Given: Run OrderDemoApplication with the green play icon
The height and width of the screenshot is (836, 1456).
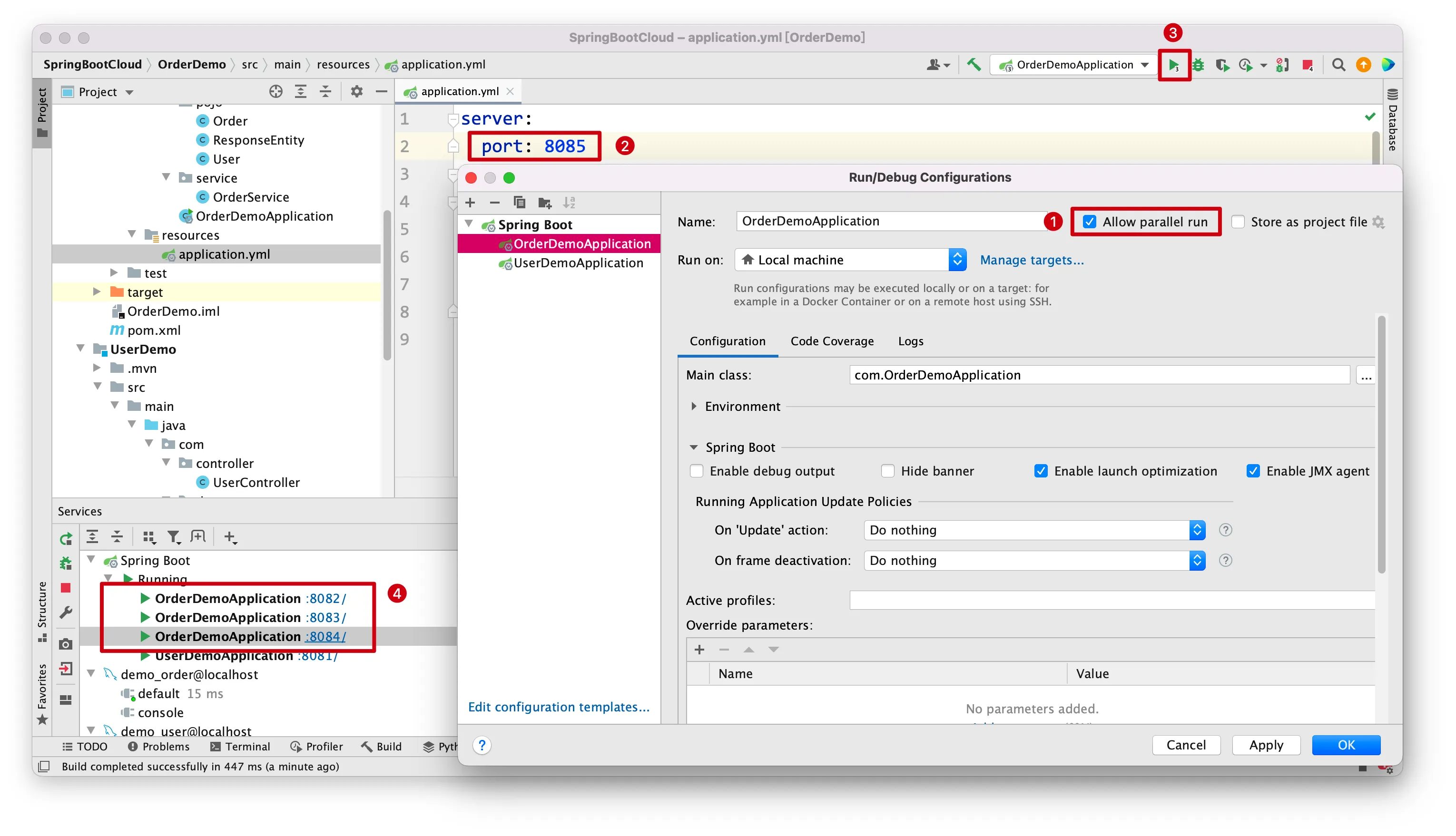Looking at the screenshot, I should [x=1173, y=65].
